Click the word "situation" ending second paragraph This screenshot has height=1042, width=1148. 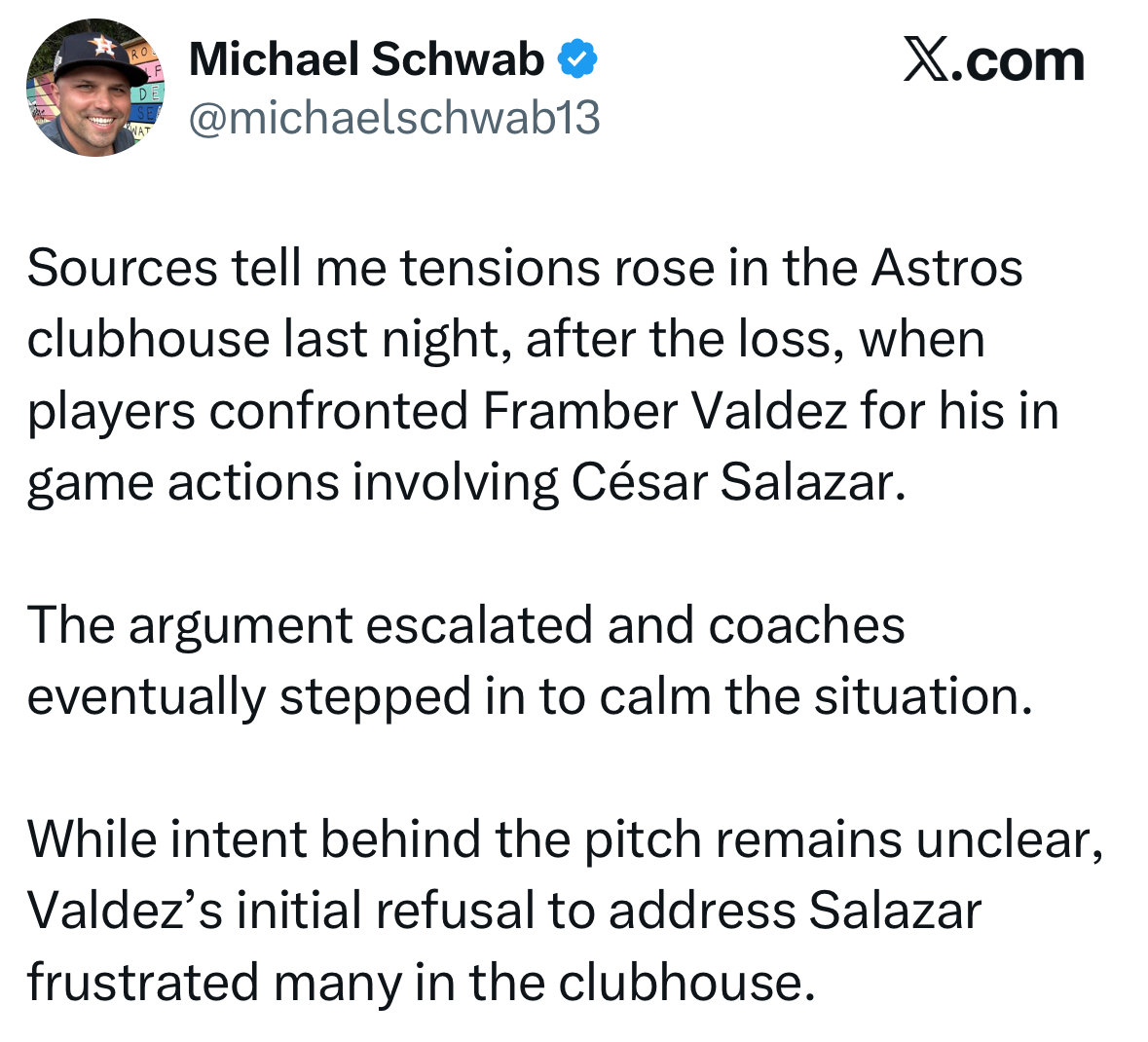(916, 695)
